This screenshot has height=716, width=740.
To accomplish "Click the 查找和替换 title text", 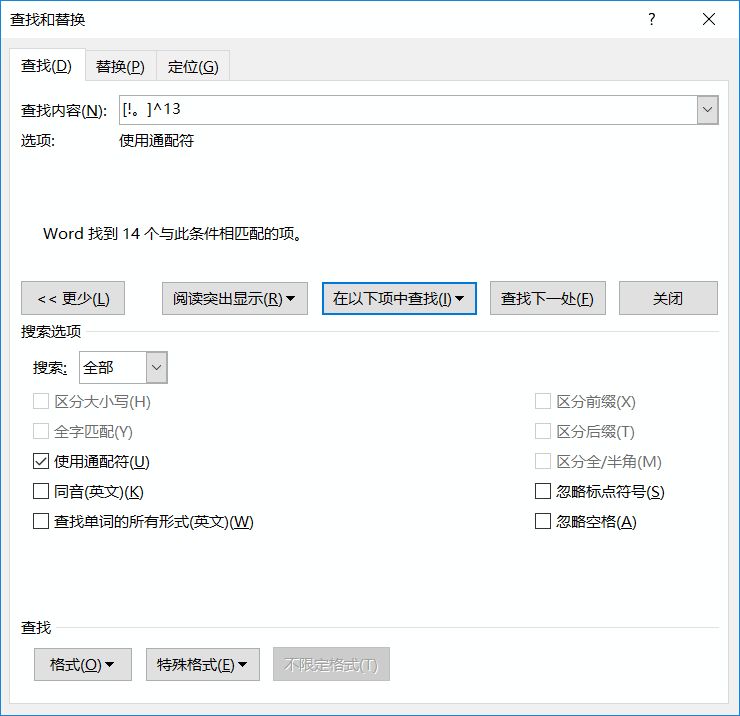I will 48,20.
